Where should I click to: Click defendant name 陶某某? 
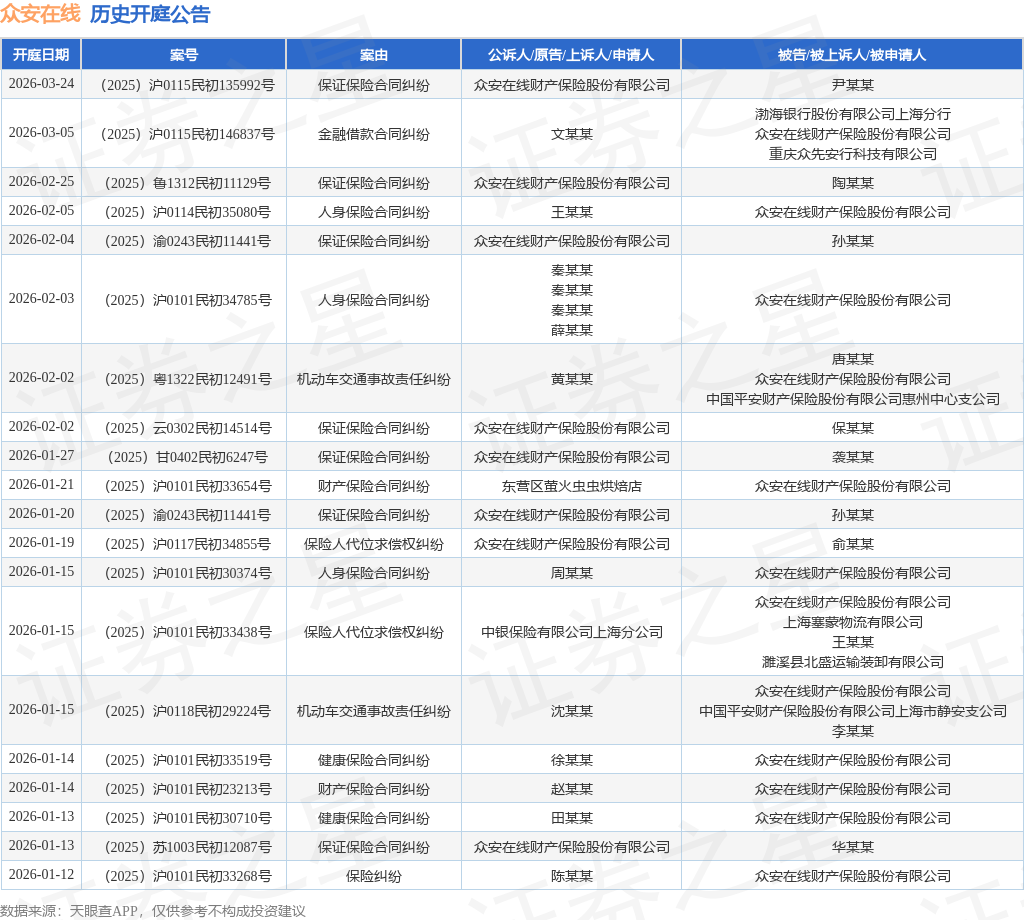click(852, 183)
